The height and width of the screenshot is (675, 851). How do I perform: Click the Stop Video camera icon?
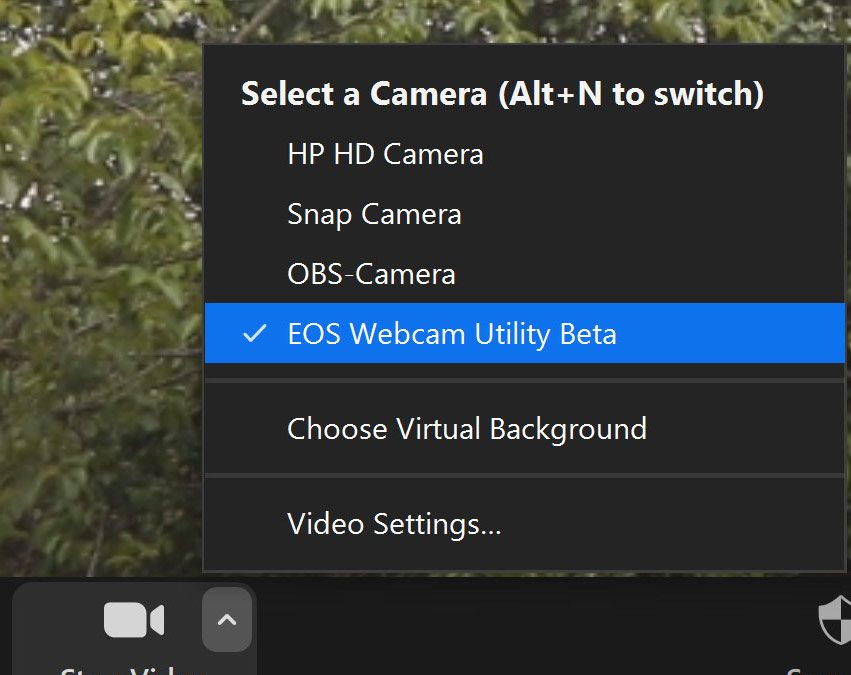click(x=133, y=621)
